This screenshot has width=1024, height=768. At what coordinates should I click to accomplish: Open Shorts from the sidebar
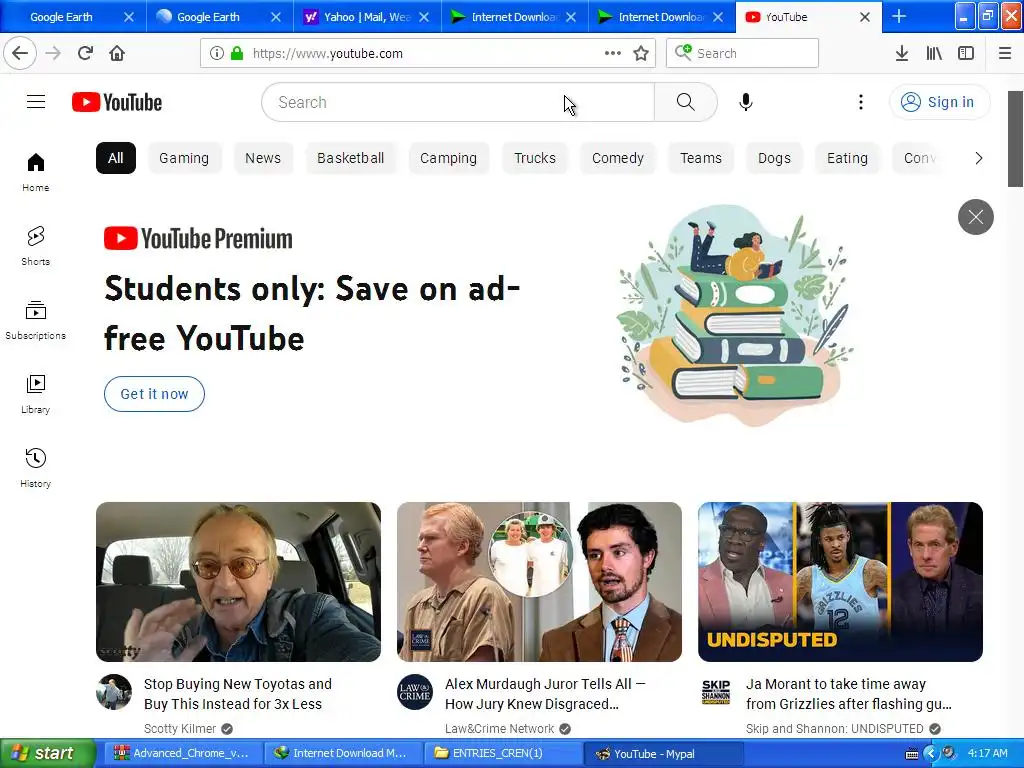(x=35, y=246)
